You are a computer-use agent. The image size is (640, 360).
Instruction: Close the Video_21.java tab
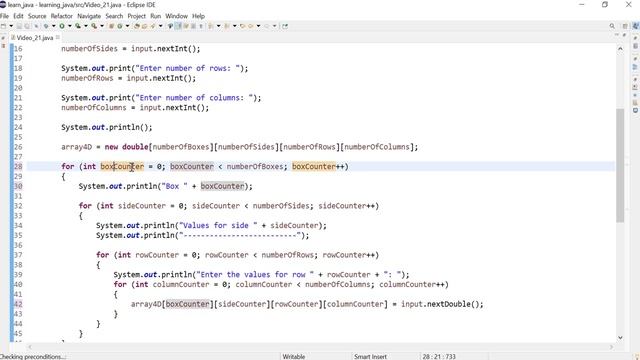[58, 37]
